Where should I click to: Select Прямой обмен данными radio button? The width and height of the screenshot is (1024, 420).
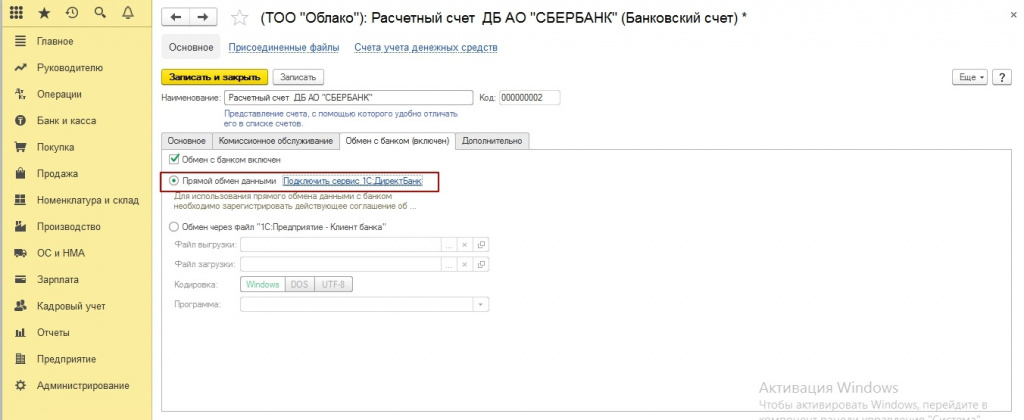(x=174, y=181)
